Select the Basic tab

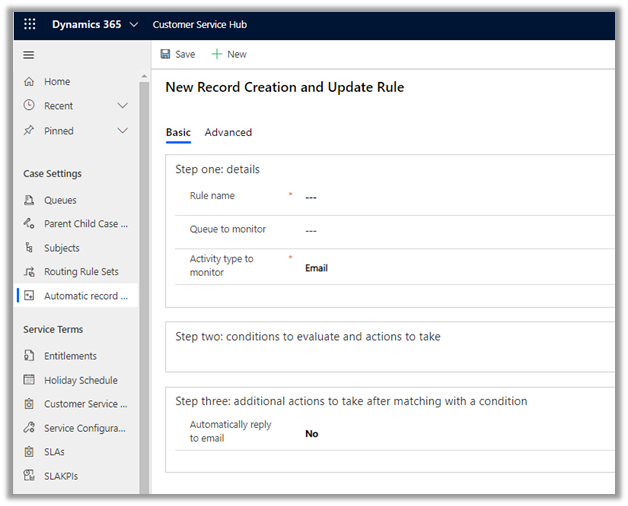click(178, 132)
